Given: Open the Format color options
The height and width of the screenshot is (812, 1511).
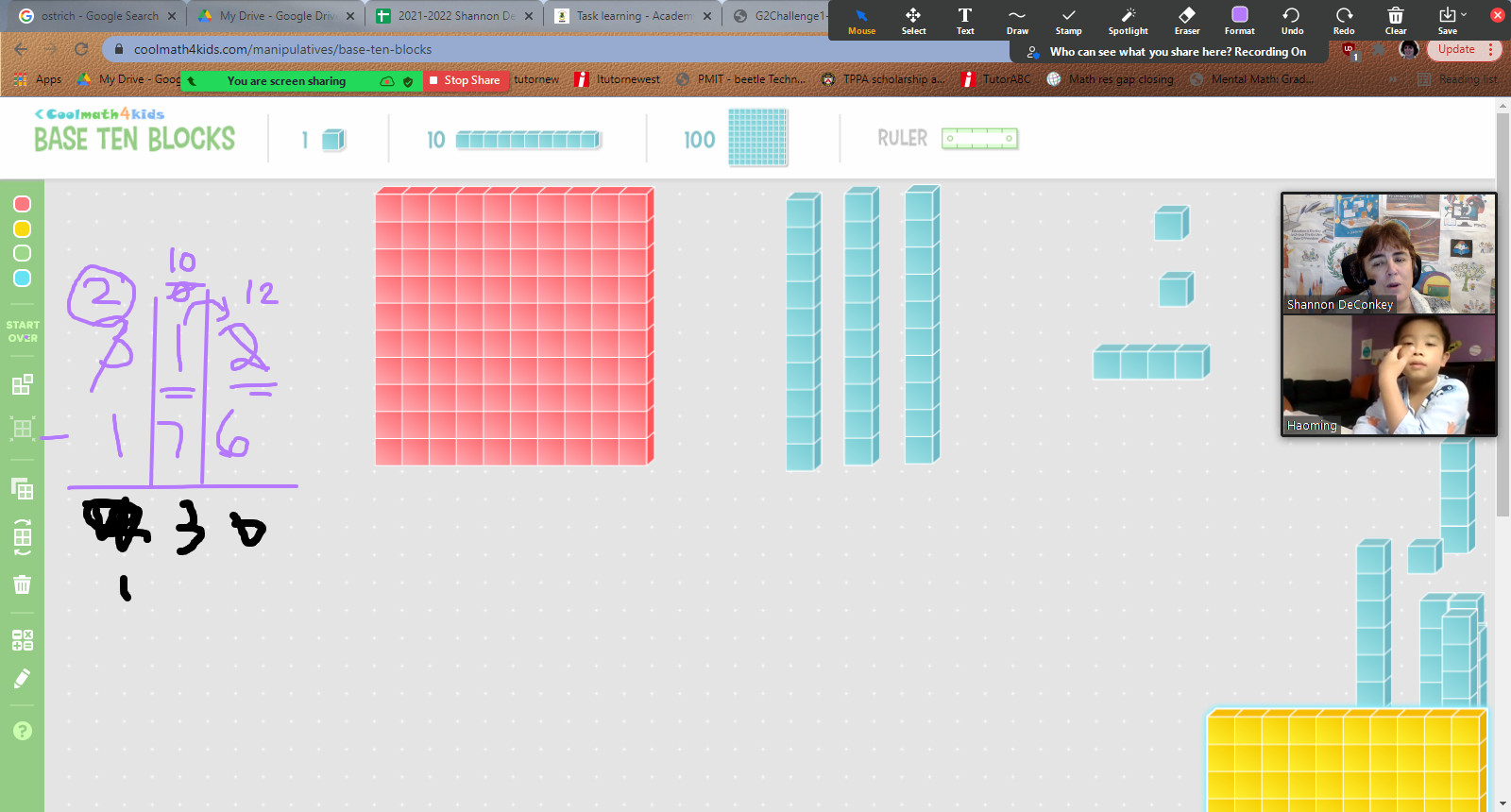Looking at the screenshot, I should point(1239,21).
